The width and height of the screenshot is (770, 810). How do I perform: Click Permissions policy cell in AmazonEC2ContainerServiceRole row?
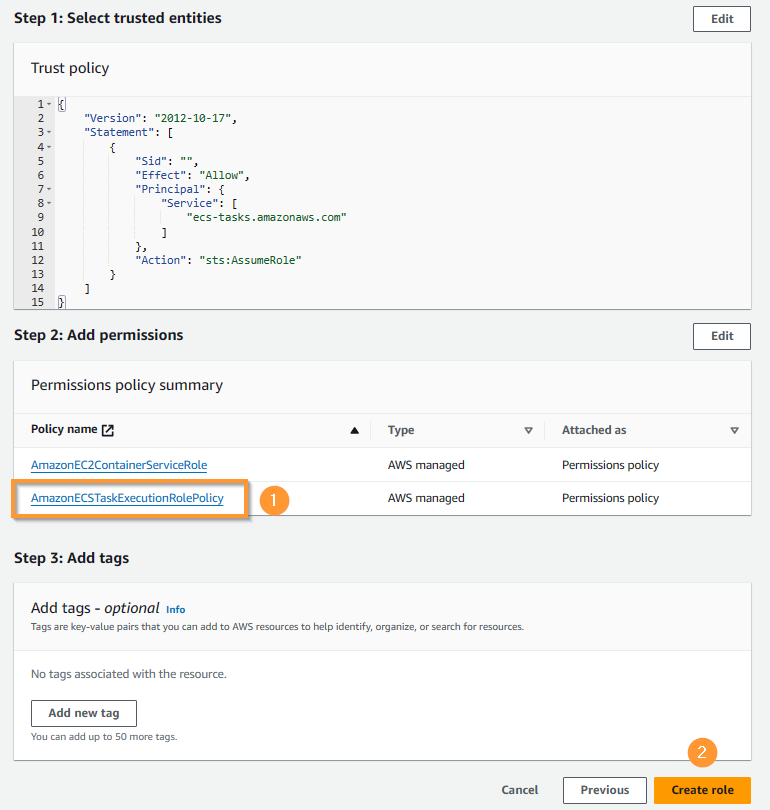click(x=610, y=465)
